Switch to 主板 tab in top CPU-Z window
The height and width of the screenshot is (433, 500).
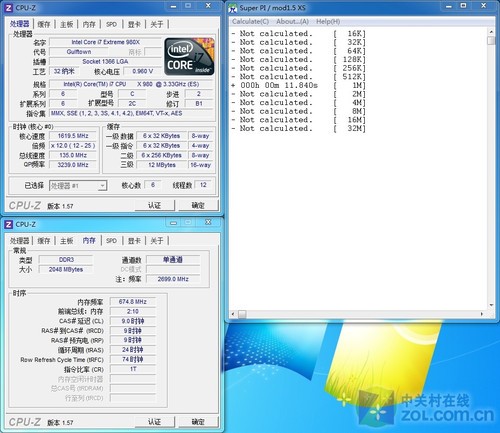pos(67,24)
